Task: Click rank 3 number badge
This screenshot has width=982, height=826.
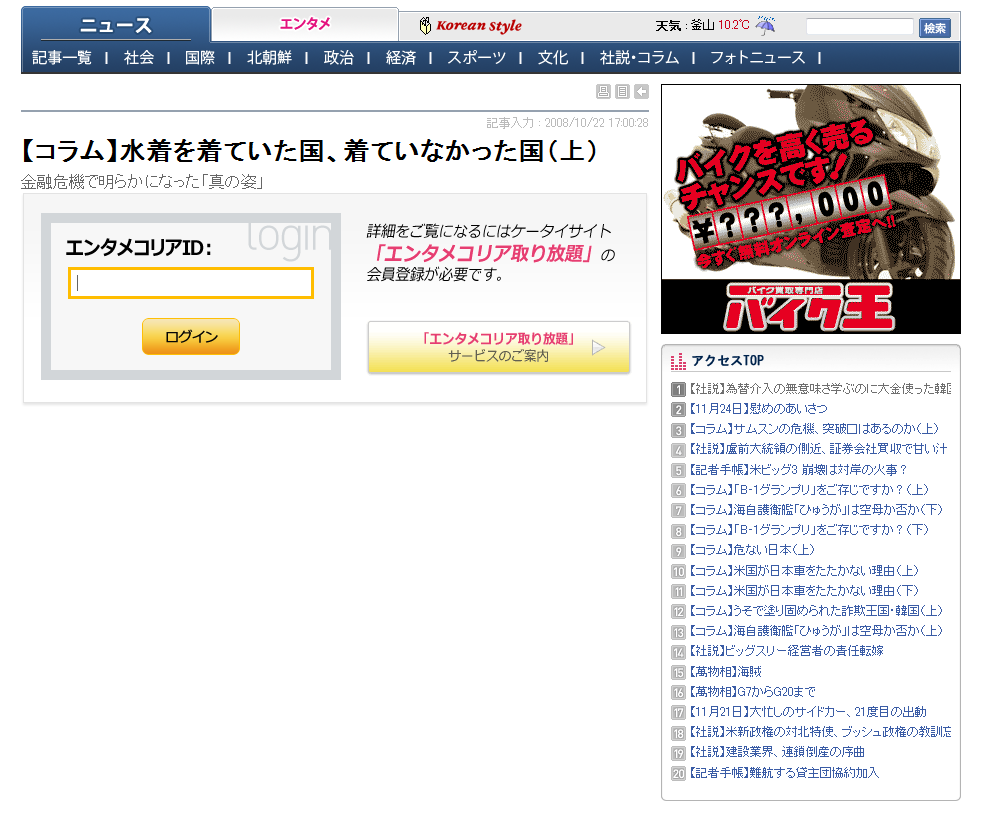Action: 678,430
